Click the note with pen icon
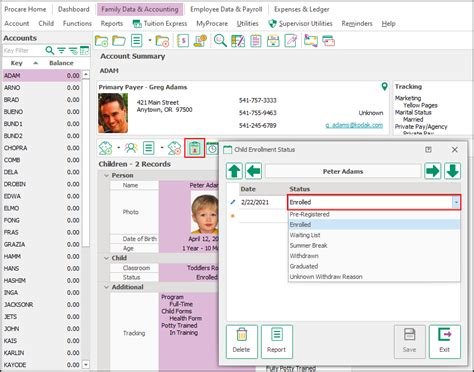 291,41
